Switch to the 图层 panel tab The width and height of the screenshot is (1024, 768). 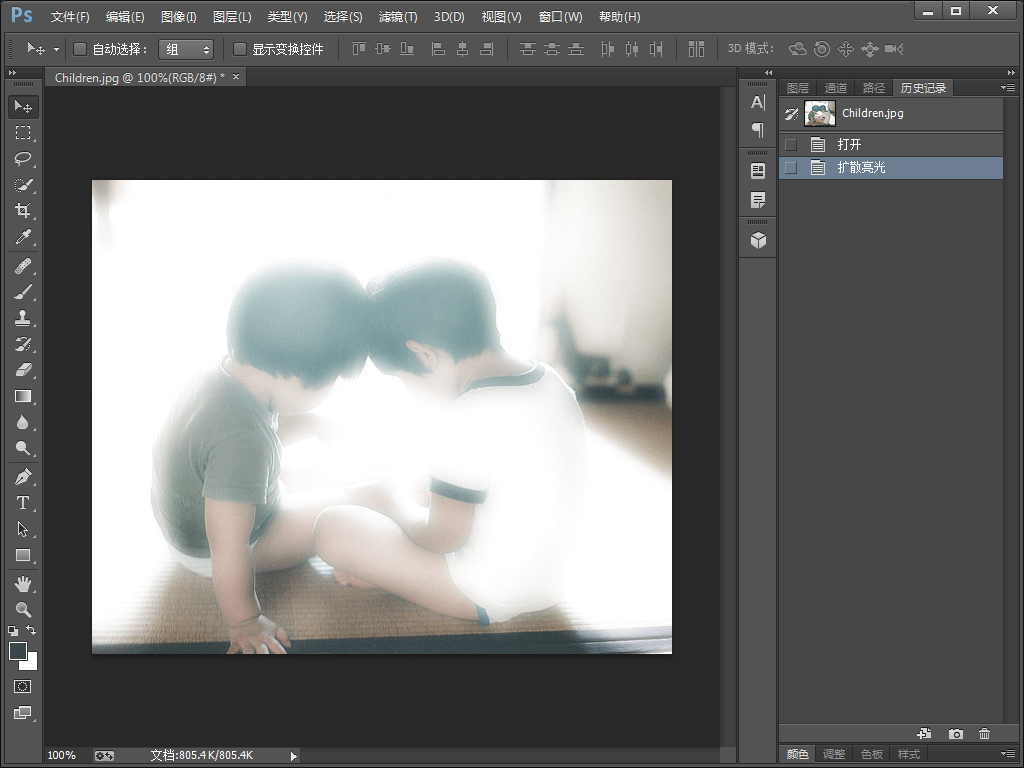click(x=797, y=88)
